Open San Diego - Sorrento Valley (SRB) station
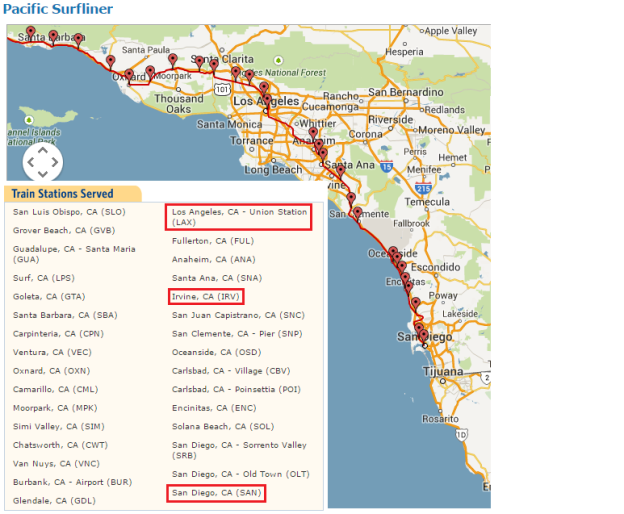The image size is (624, 514). point(239,450)
